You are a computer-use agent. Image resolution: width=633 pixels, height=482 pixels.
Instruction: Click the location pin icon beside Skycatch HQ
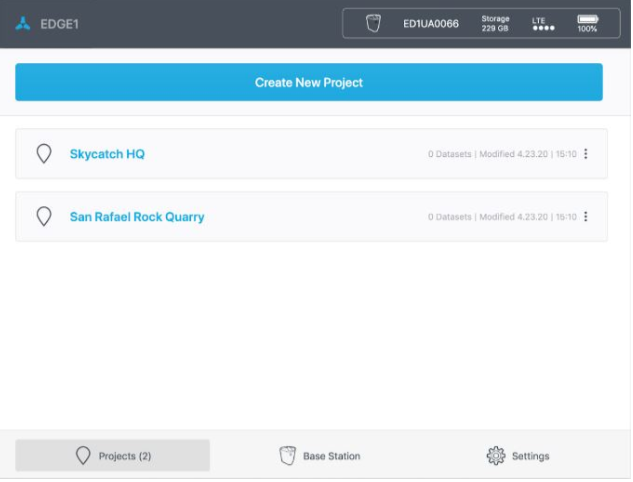click(44, 153)
